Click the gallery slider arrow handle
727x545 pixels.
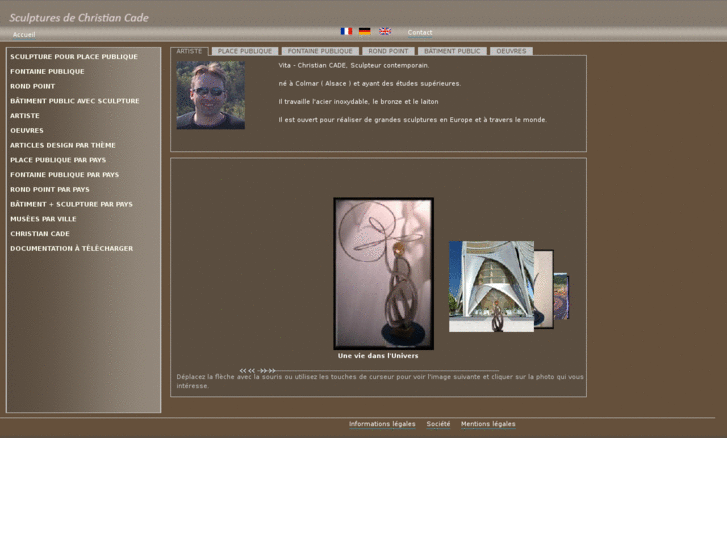[x=257, y=371]
